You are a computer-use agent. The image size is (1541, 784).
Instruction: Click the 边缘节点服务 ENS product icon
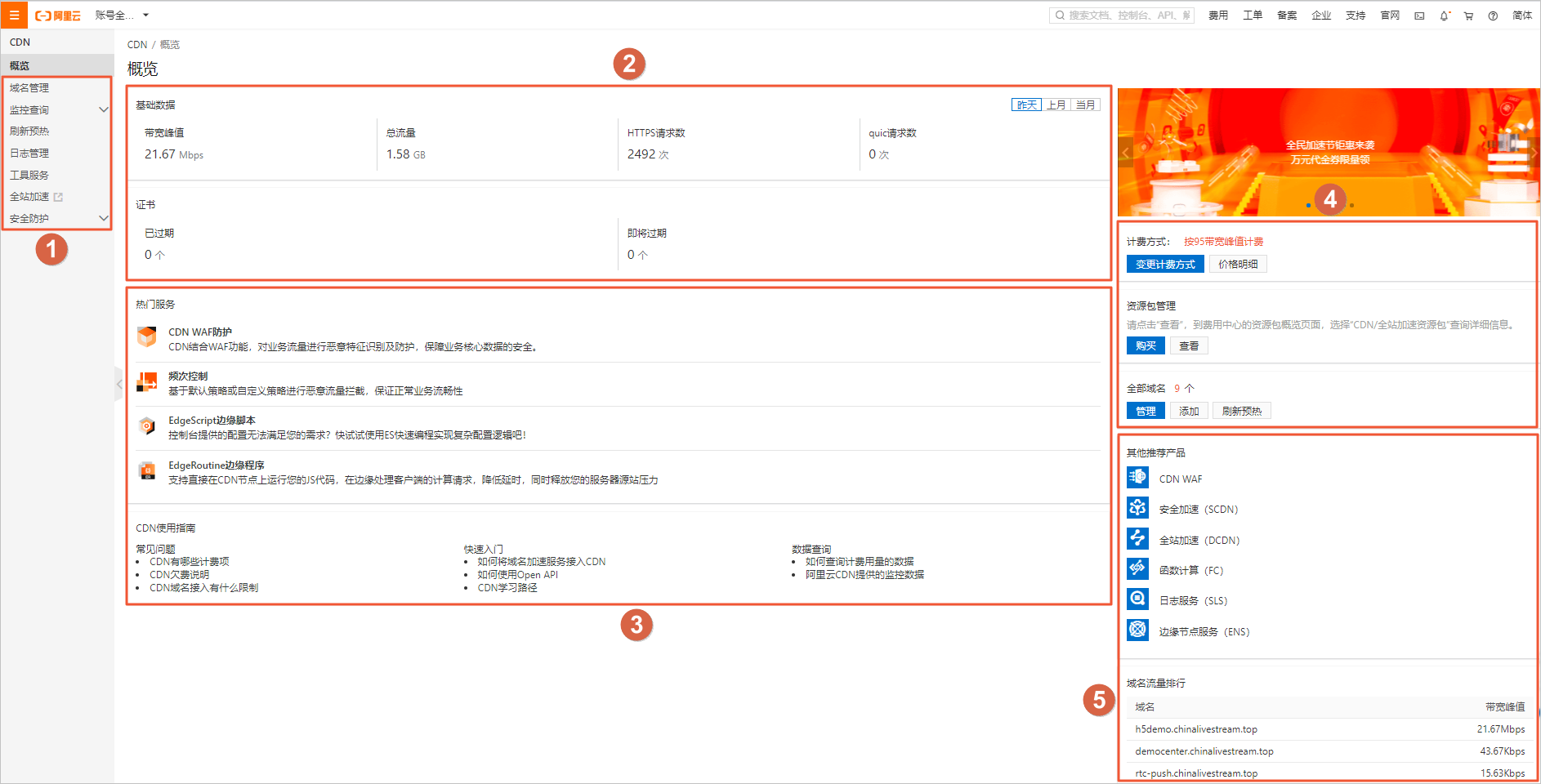[1137, 630]
